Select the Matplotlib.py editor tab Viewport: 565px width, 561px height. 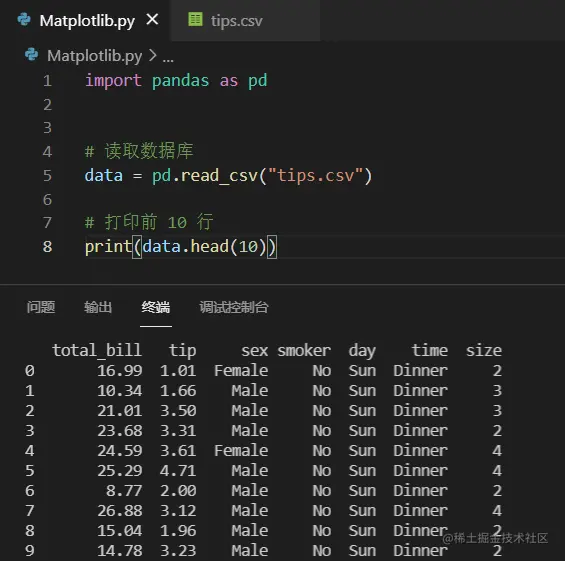[86, 21]
